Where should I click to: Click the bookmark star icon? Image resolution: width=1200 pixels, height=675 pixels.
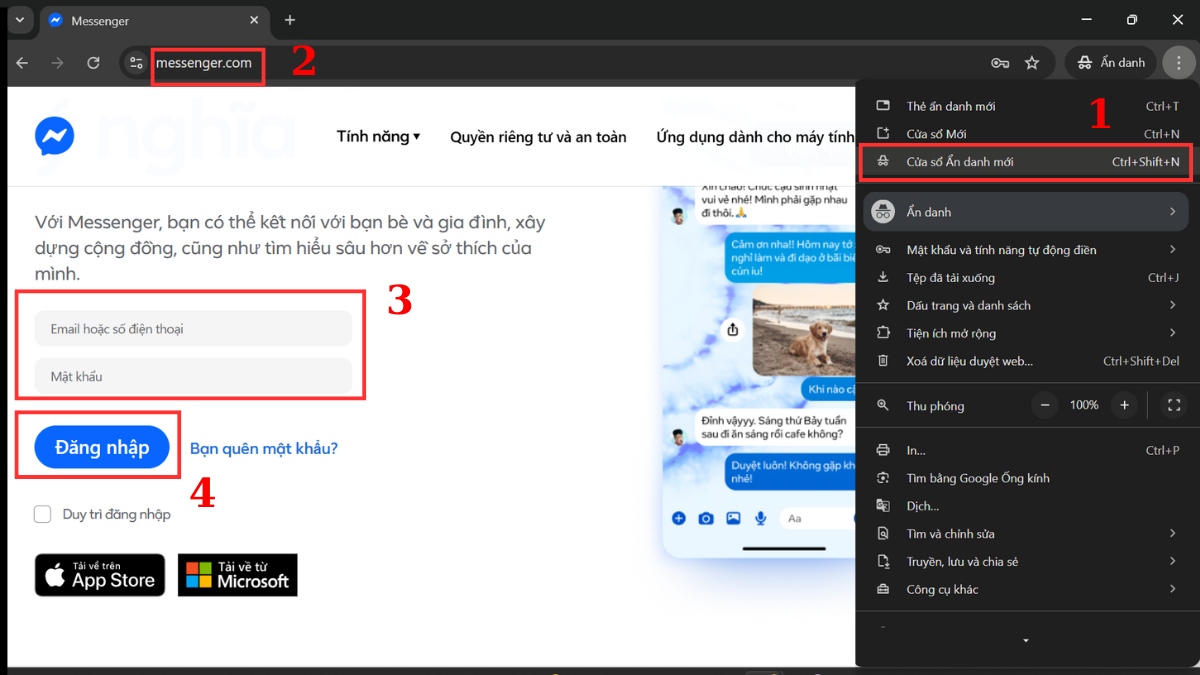pos(1032,63)
